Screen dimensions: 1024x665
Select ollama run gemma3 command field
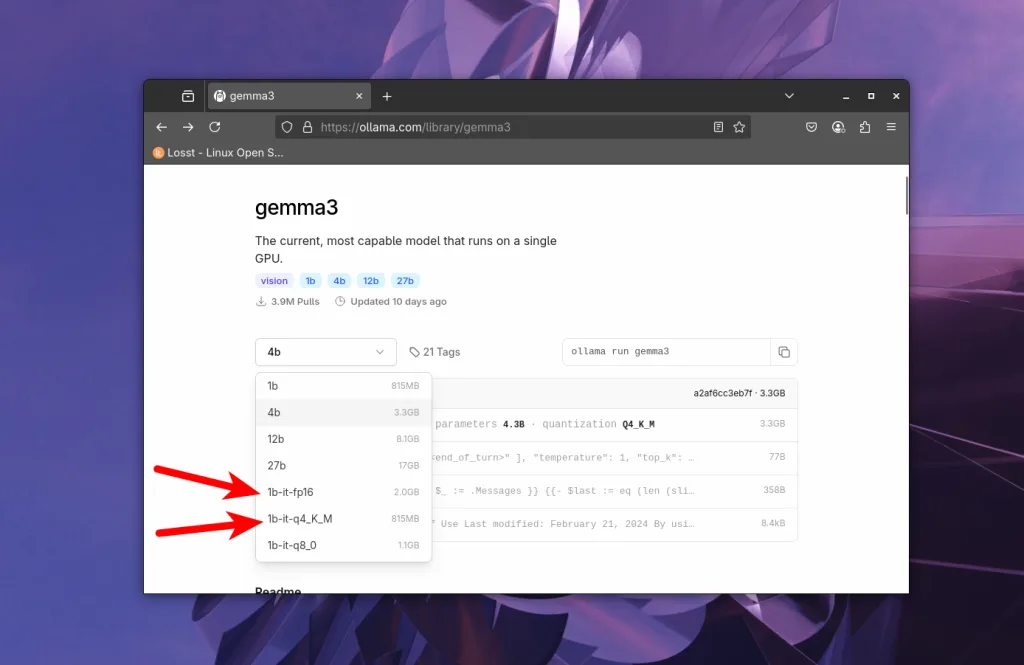(666, 352)
